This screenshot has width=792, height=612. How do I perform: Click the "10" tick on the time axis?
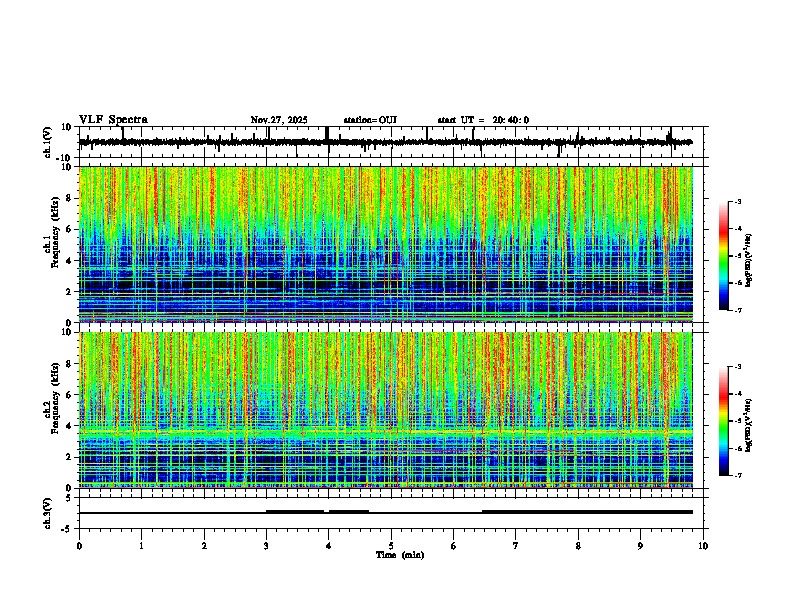click(703, 546)
